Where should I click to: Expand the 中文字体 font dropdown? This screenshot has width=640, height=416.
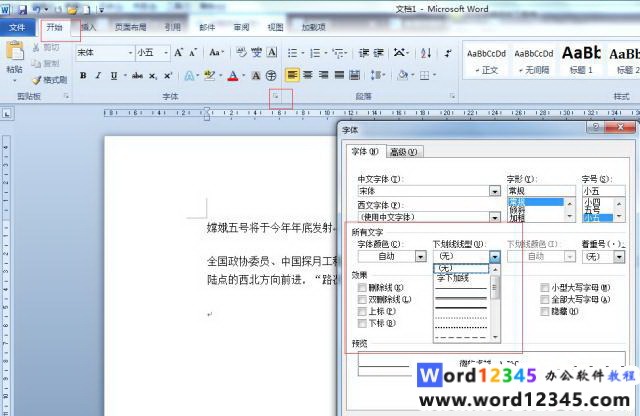pos(495,191)
